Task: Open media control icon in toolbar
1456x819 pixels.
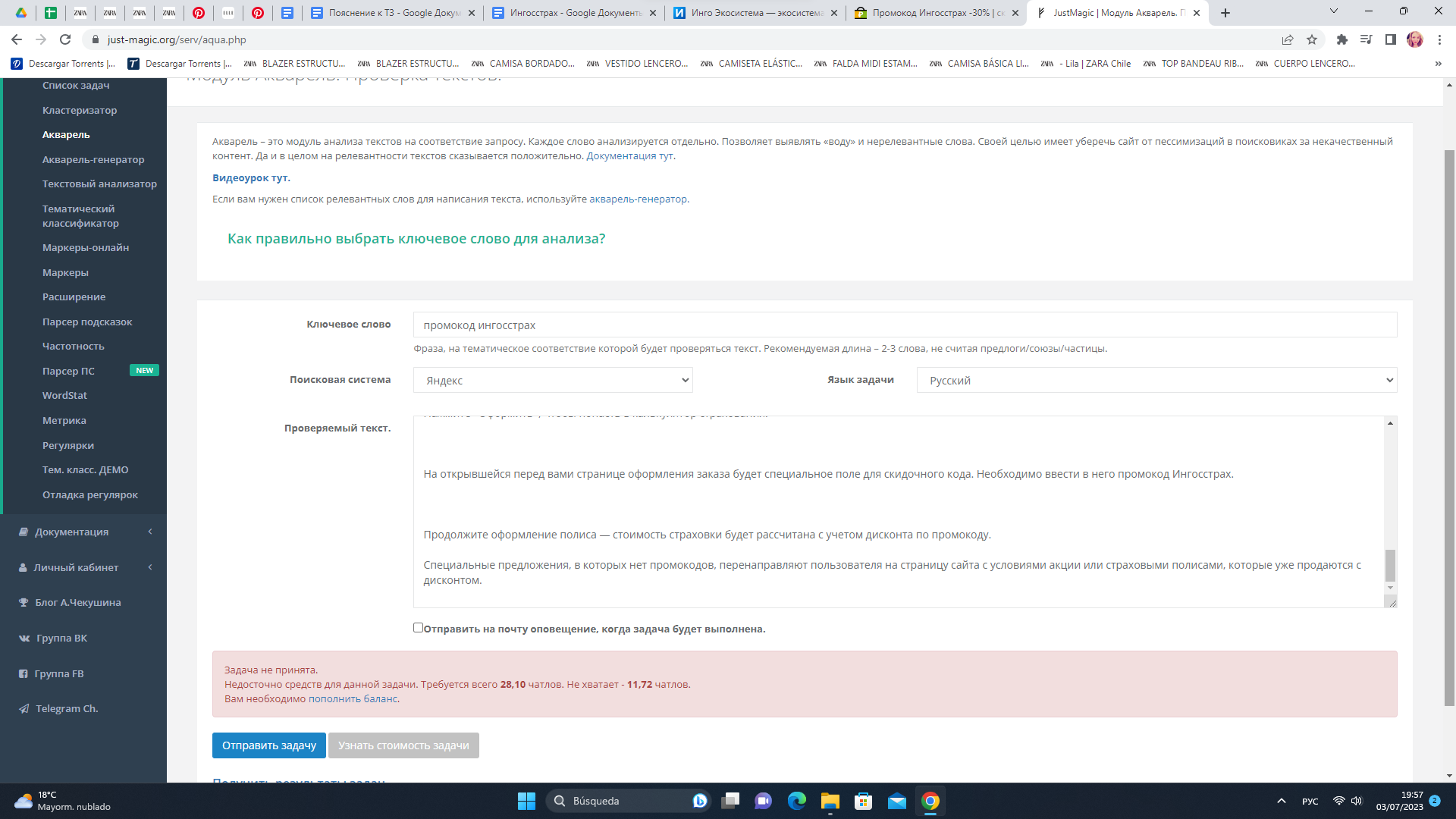Action: tap(1366, 39)
